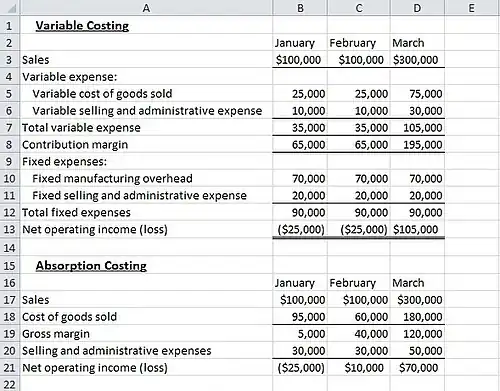Viewport: 500px width, 391px height.
Task: Select column E header
Action: 472,7
